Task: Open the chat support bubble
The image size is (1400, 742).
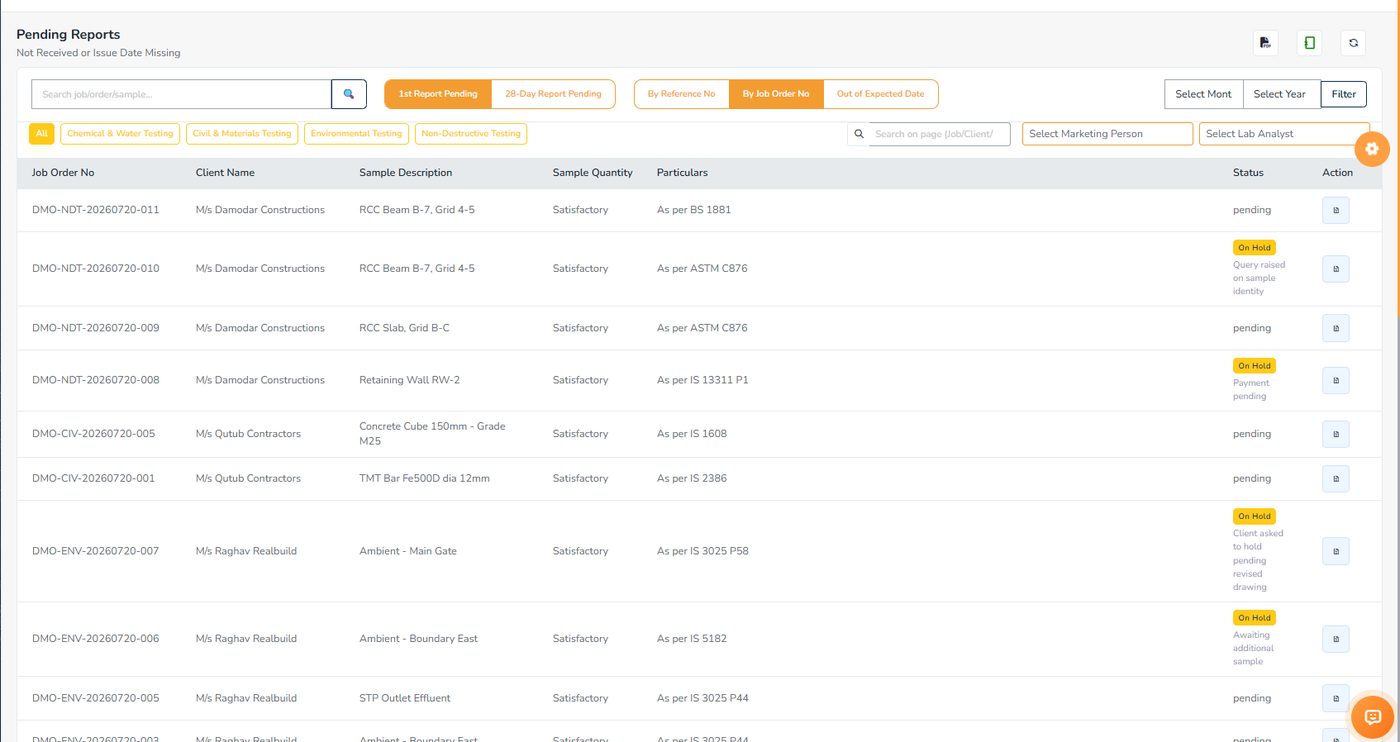Action: coord(1373,716)
